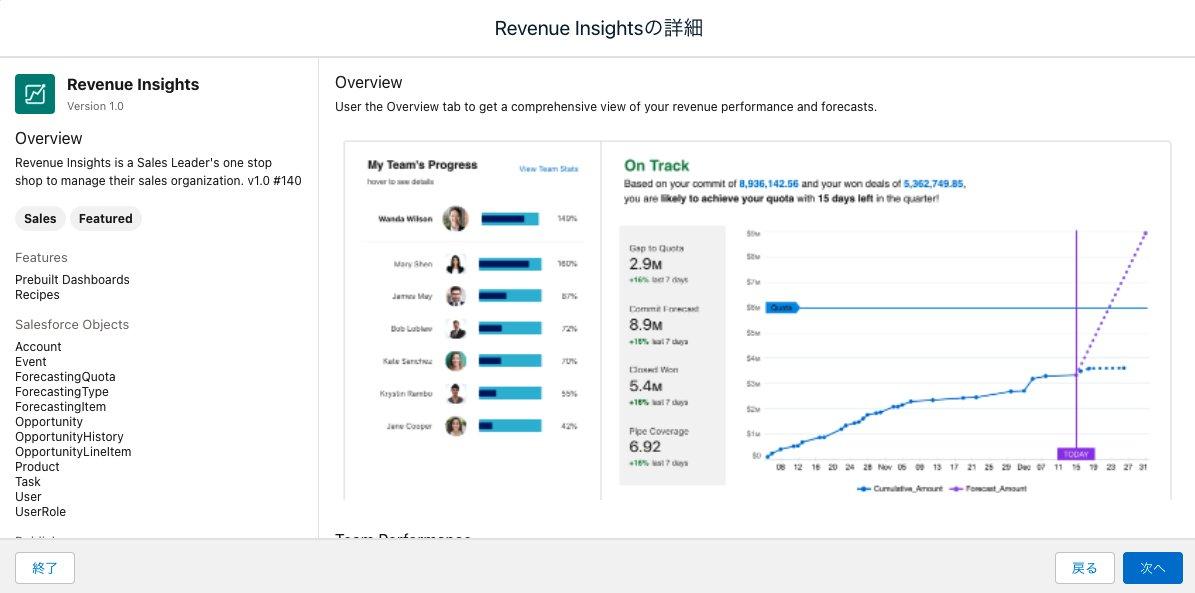Click 'Task' object entry

[28, 482]
